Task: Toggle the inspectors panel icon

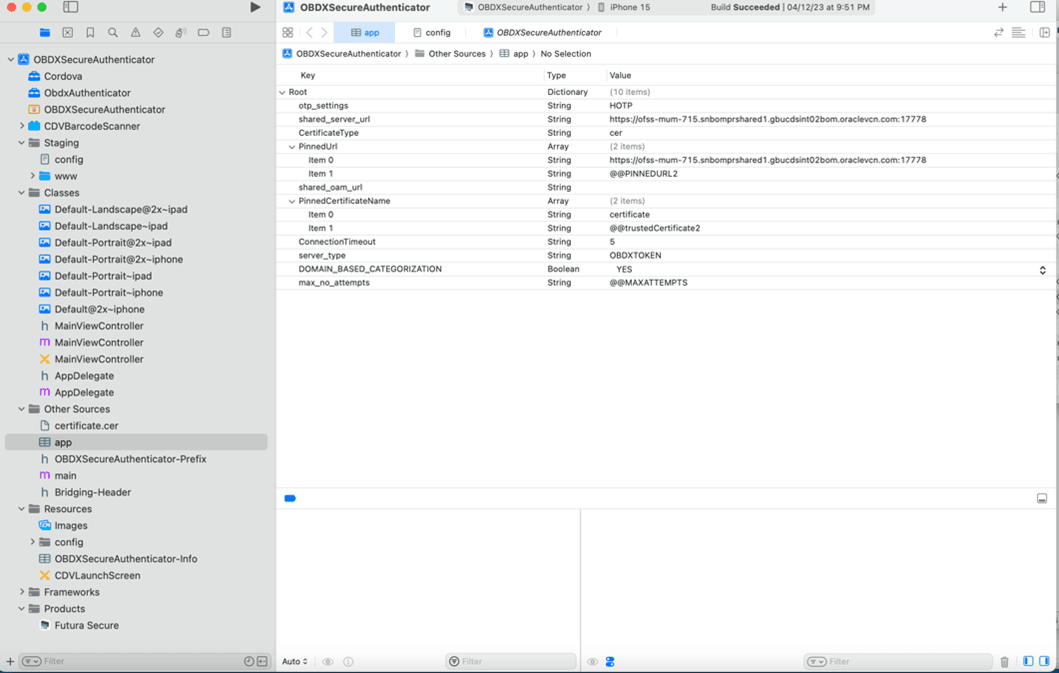Action: (x=1037, y=7)
